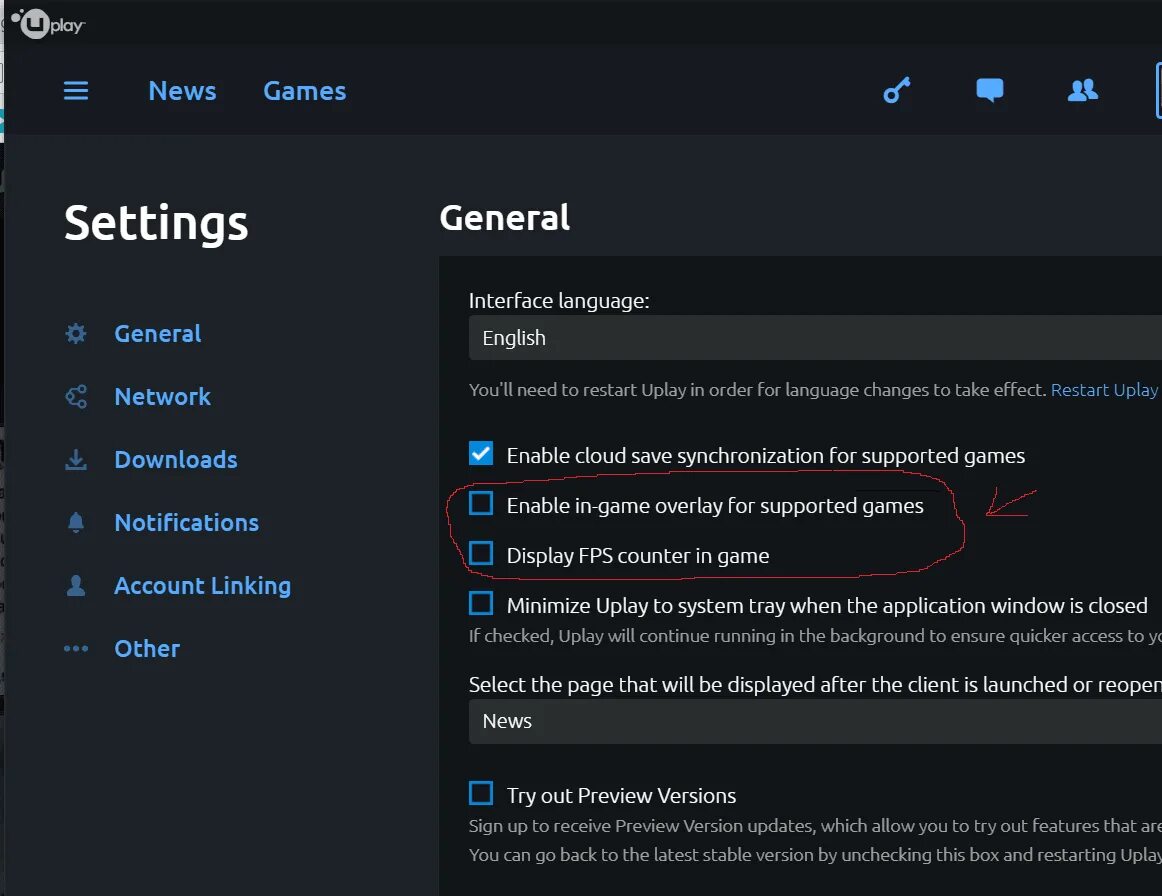Select Downloads settings section
This screenshot has height=896, width=1162.
pos(176,459)
